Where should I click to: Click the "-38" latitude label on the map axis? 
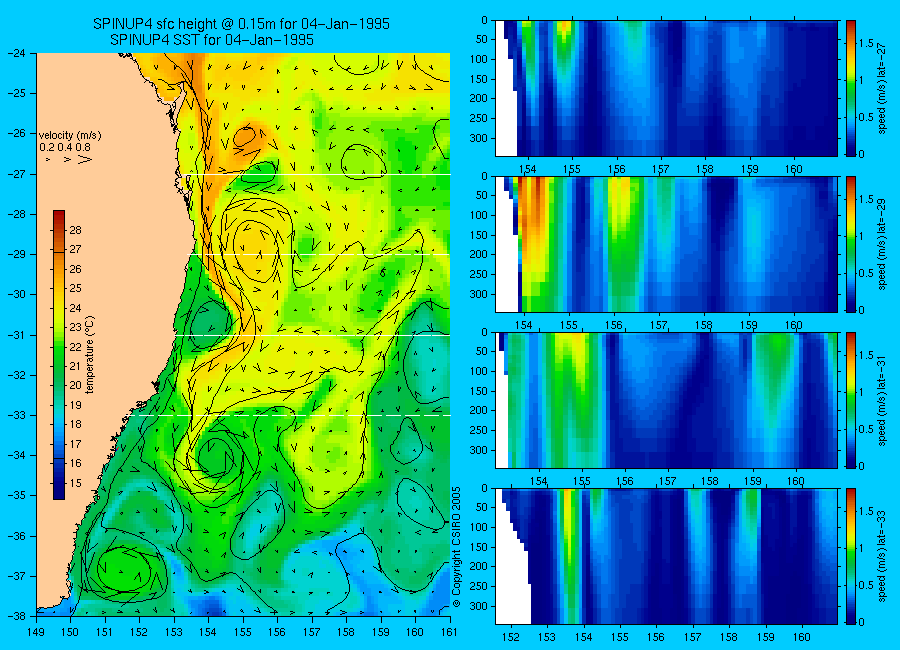click(x=17, y=616)
